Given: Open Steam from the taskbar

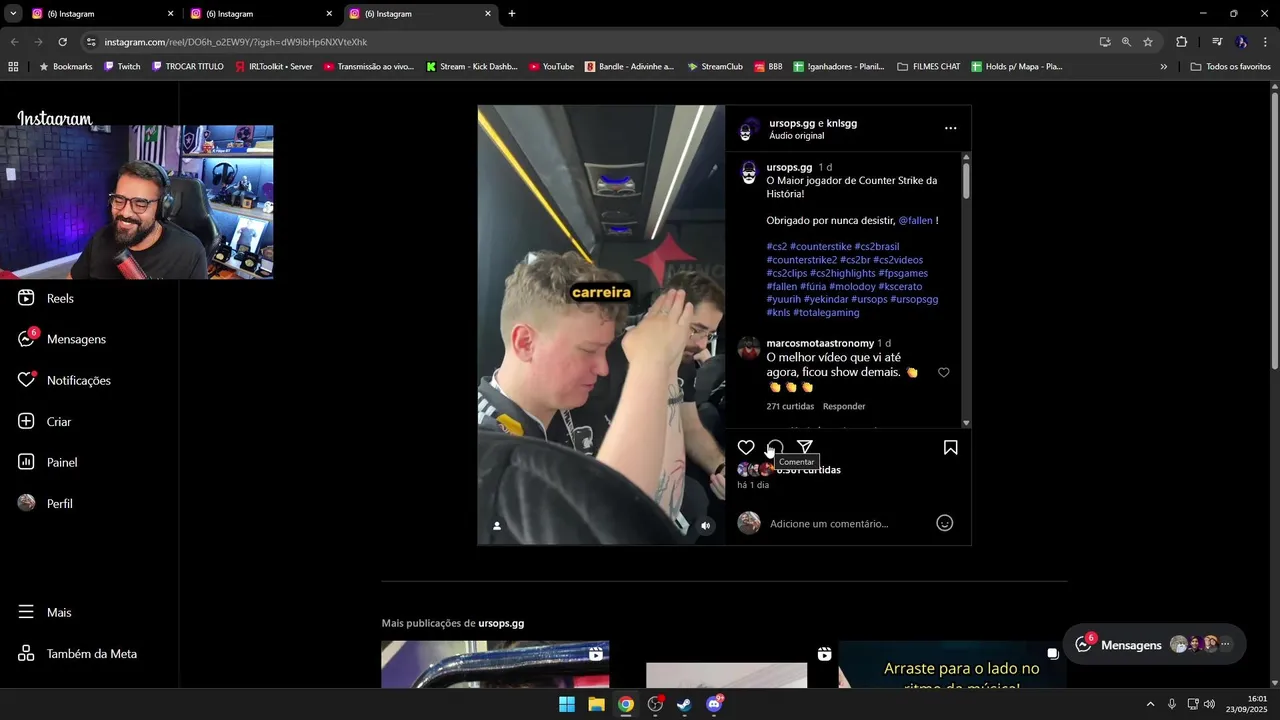Looking at the screenshot, I should (x=684, y=704).
